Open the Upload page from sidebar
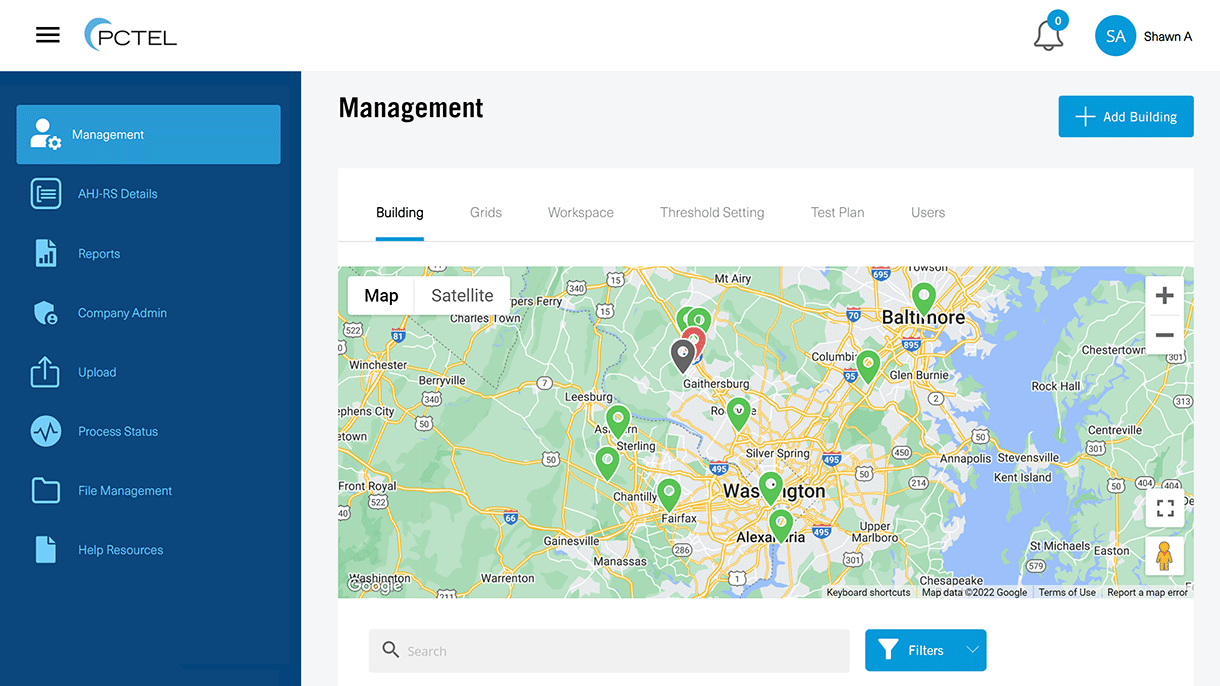Viewport: 1220px width, 686px height. point(97,372)
